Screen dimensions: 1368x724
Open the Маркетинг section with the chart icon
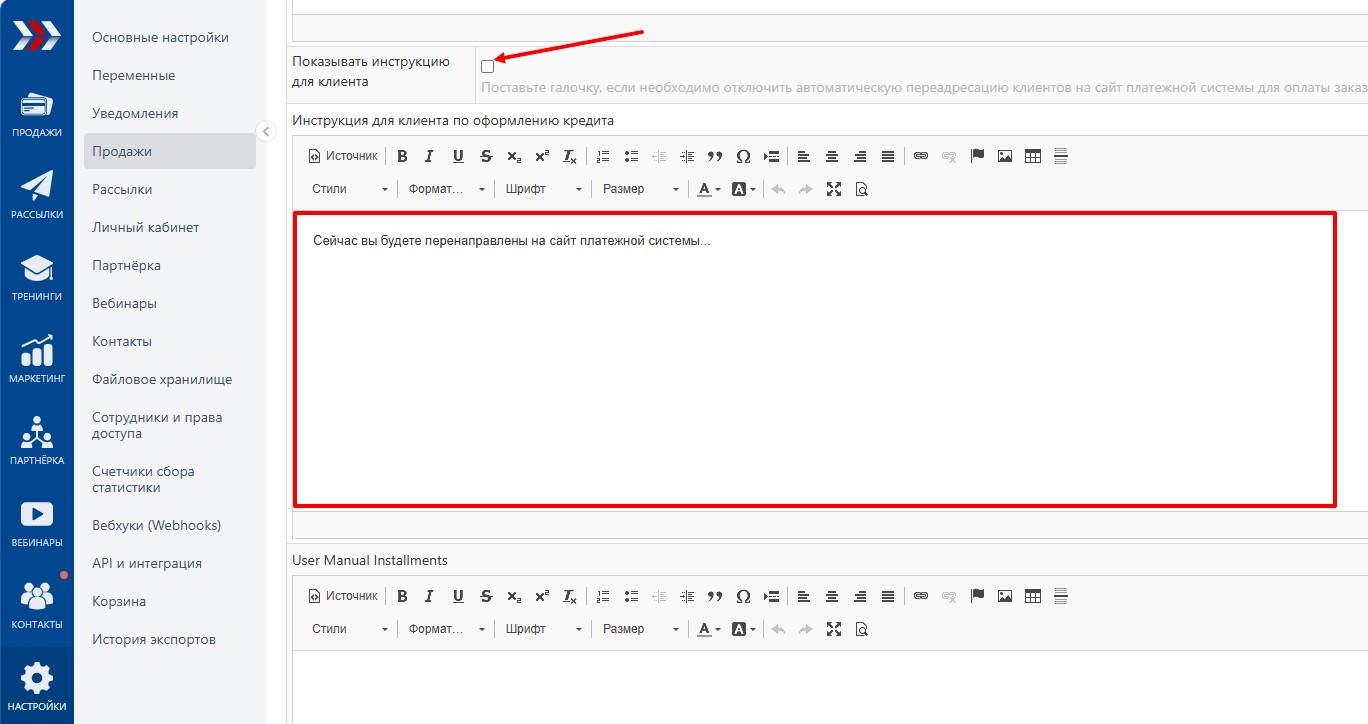(x=37, y=360)
